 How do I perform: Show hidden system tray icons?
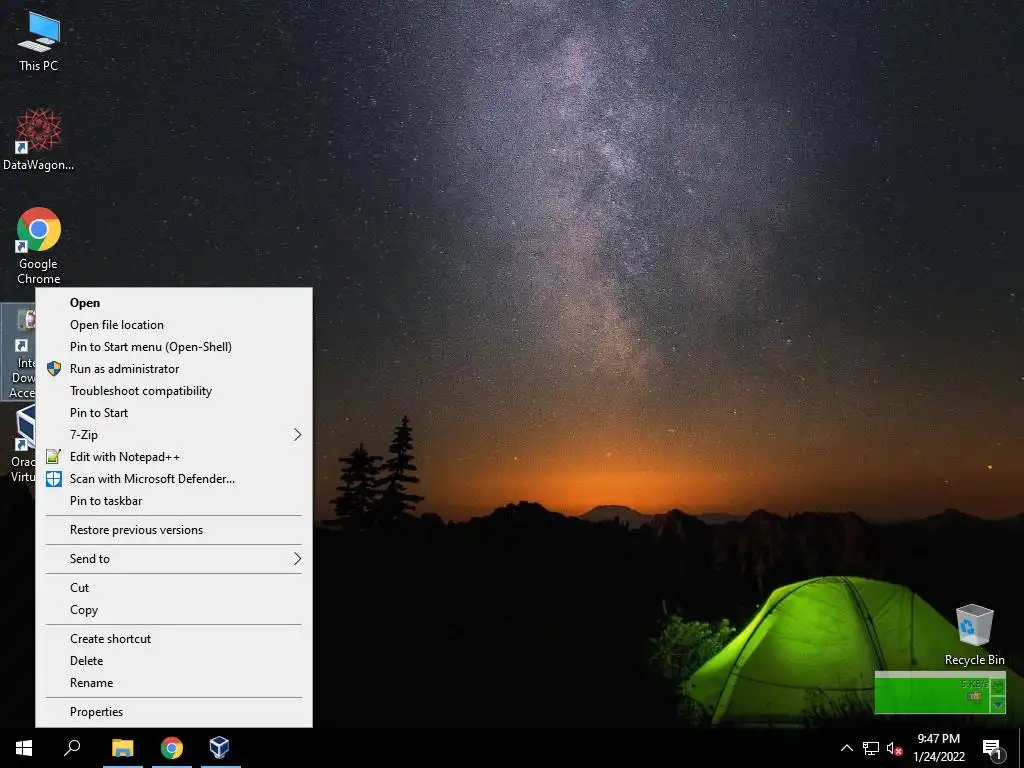(x=846, y=748)
